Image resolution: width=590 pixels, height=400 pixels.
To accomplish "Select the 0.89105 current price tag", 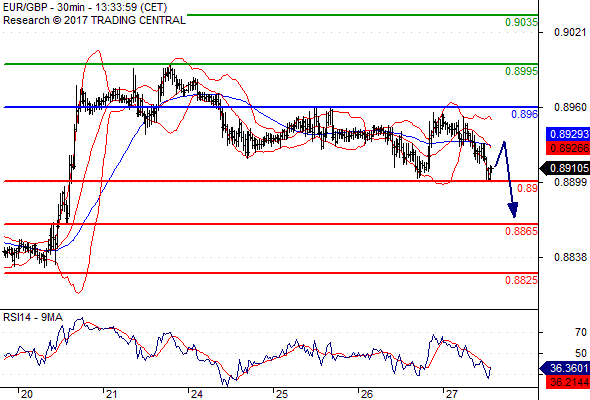I will point(565,168).
